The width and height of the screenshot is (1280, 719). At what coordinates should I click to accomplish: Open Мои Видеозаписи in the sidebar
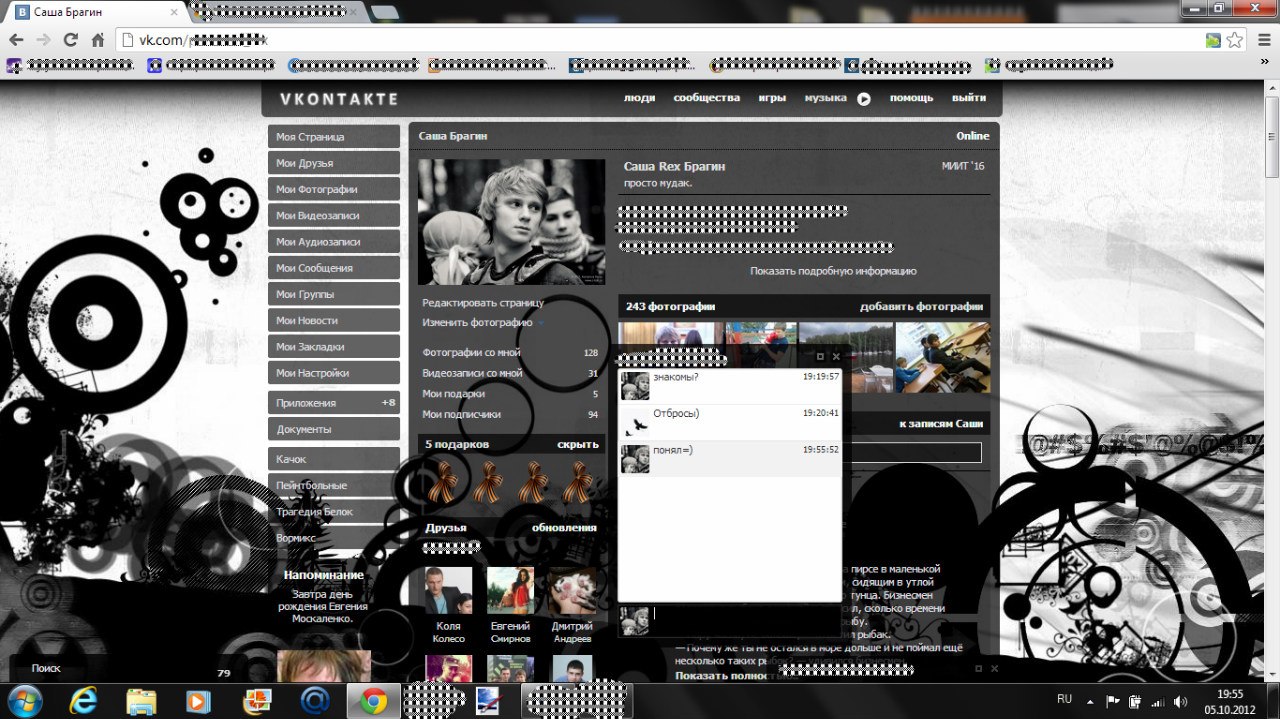tap(334, 215)
